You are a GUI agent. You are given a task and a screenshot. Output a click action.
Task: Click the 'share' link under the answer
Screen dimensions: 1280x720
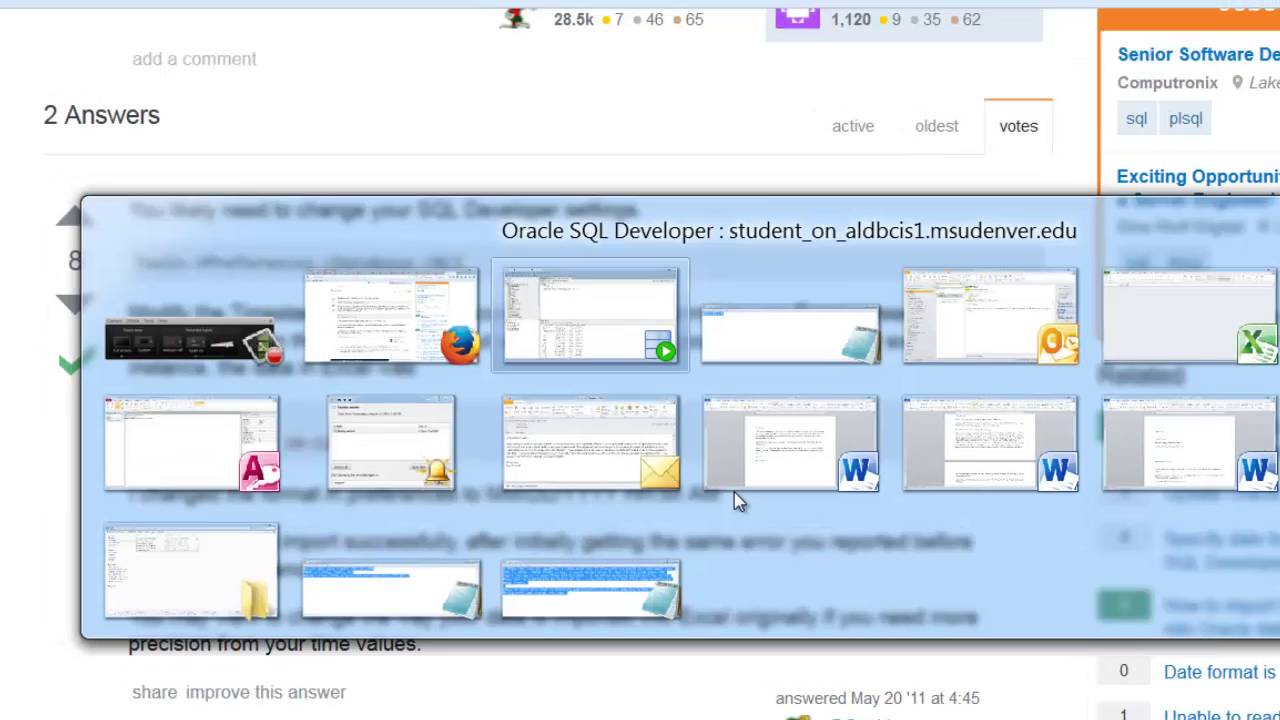tap(154, 692)
